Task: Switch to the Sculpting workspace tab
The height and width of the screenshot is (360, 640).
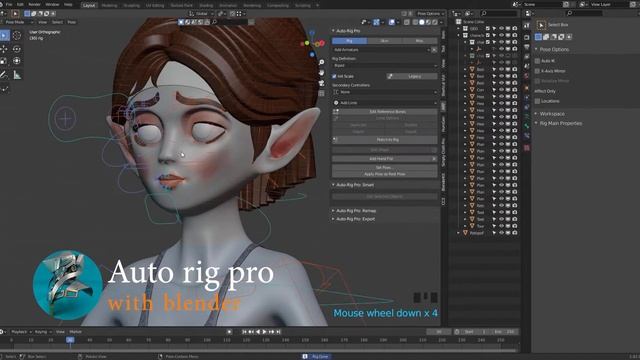Action: 131,5
